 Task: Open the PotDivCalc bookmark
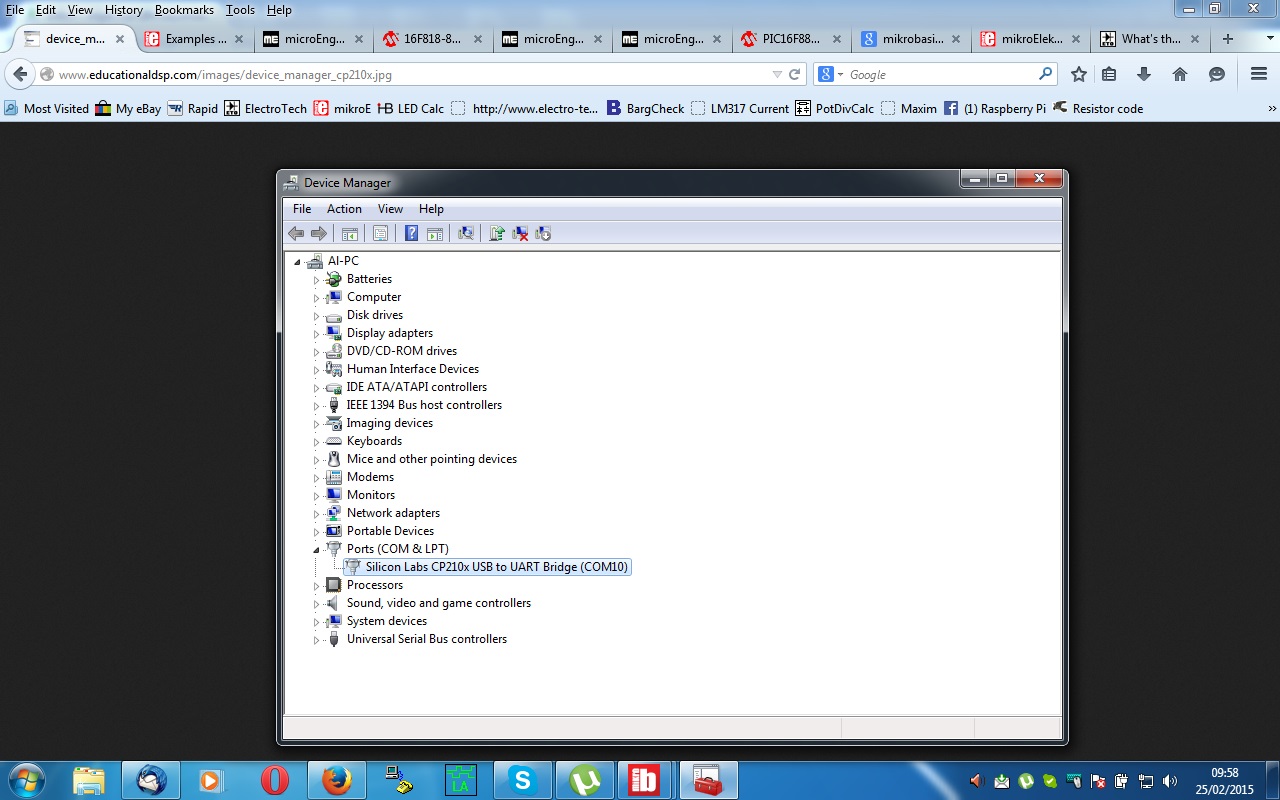835,108
